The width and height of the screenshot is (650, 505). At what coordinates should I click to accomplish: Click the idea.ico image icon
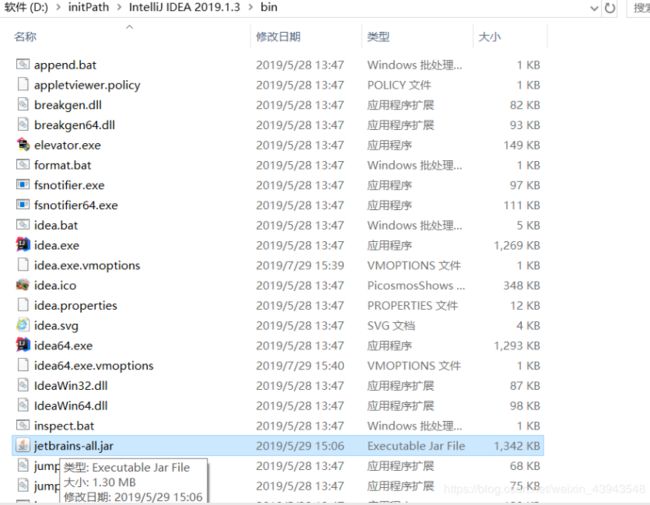click(x=23, y=285)
